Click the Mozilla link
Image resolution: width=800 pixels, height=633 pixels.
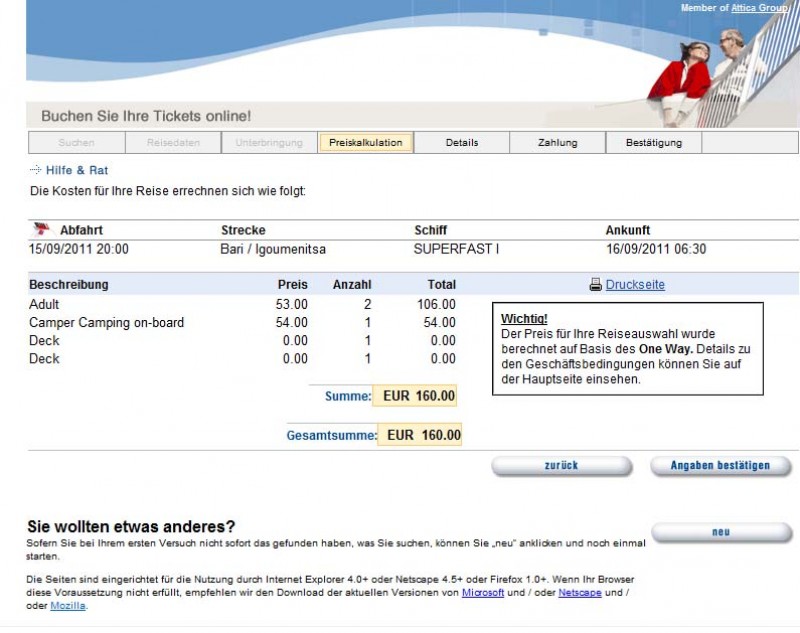[67, 606]
